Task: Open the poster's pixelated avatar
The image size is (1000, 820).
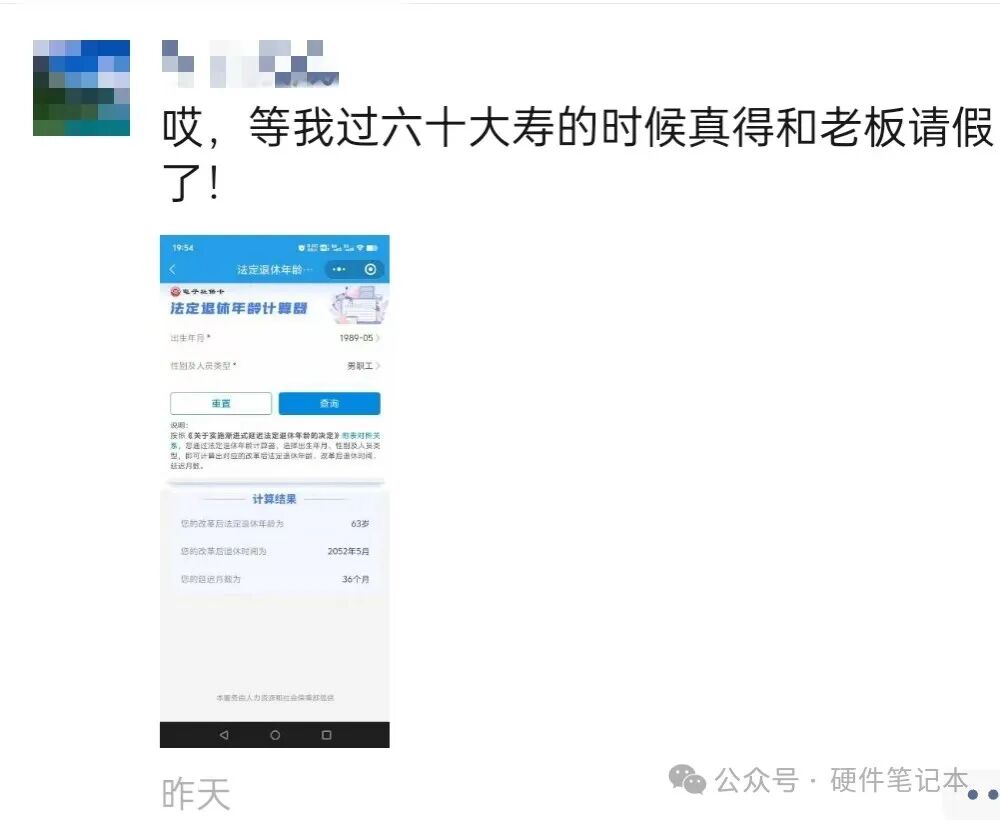Action: coord(82,88)
